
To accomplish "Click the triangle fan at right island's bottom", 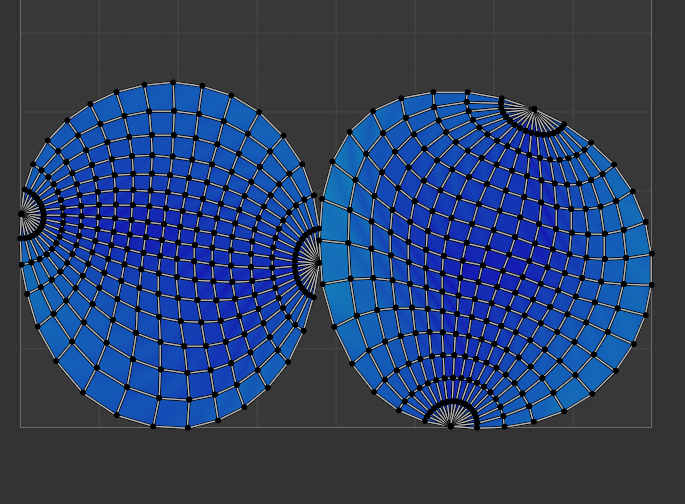I will click(x=450, y=413).
